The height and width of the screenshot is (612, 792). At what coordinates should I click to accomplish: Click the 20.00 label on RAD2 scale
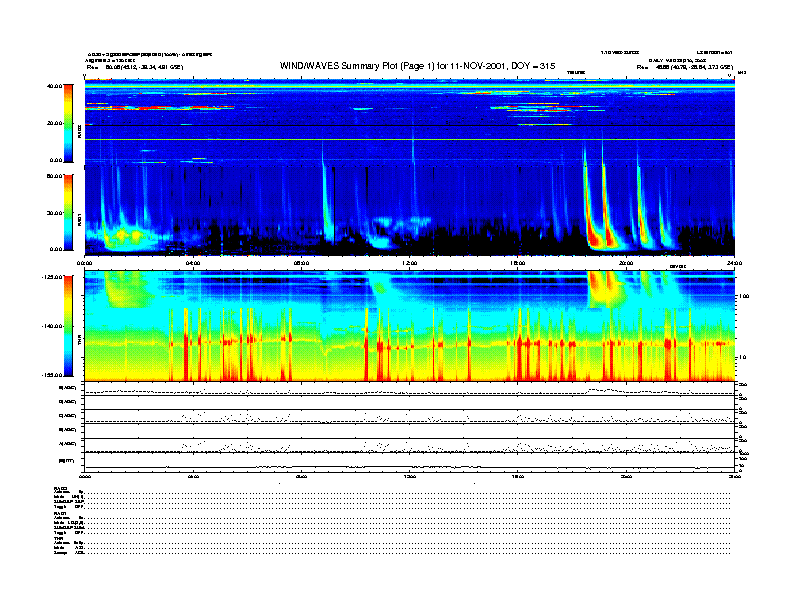click(55, 123)
